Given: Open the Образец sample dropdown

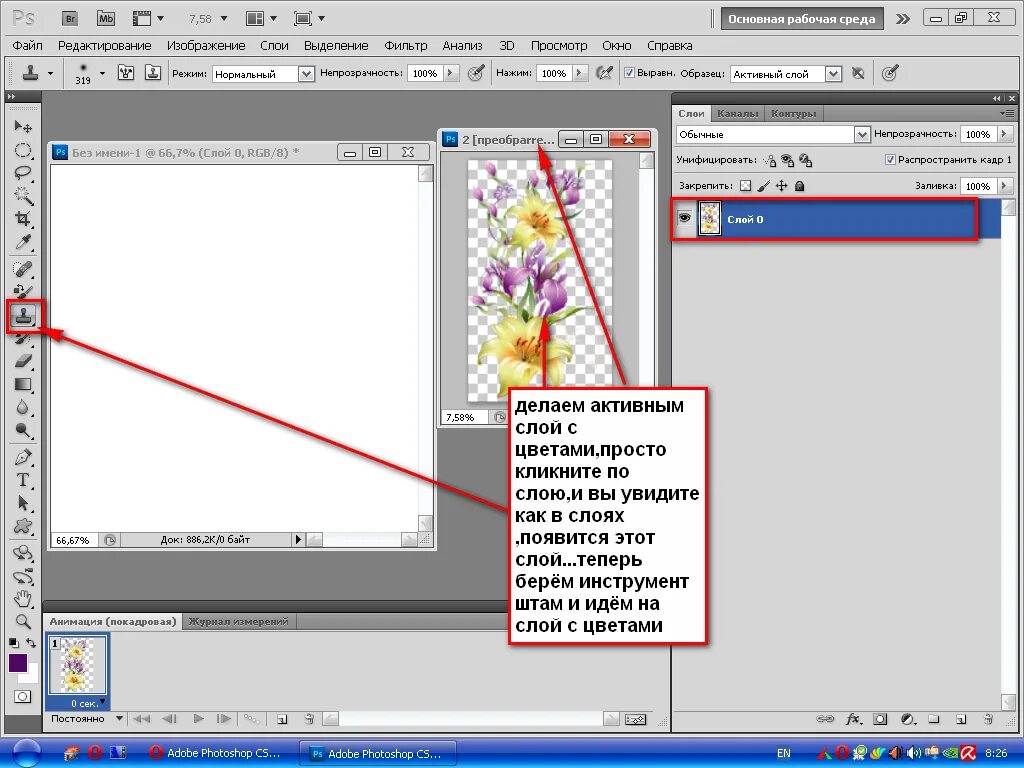Looking at the screenshot, I should 833,74.
